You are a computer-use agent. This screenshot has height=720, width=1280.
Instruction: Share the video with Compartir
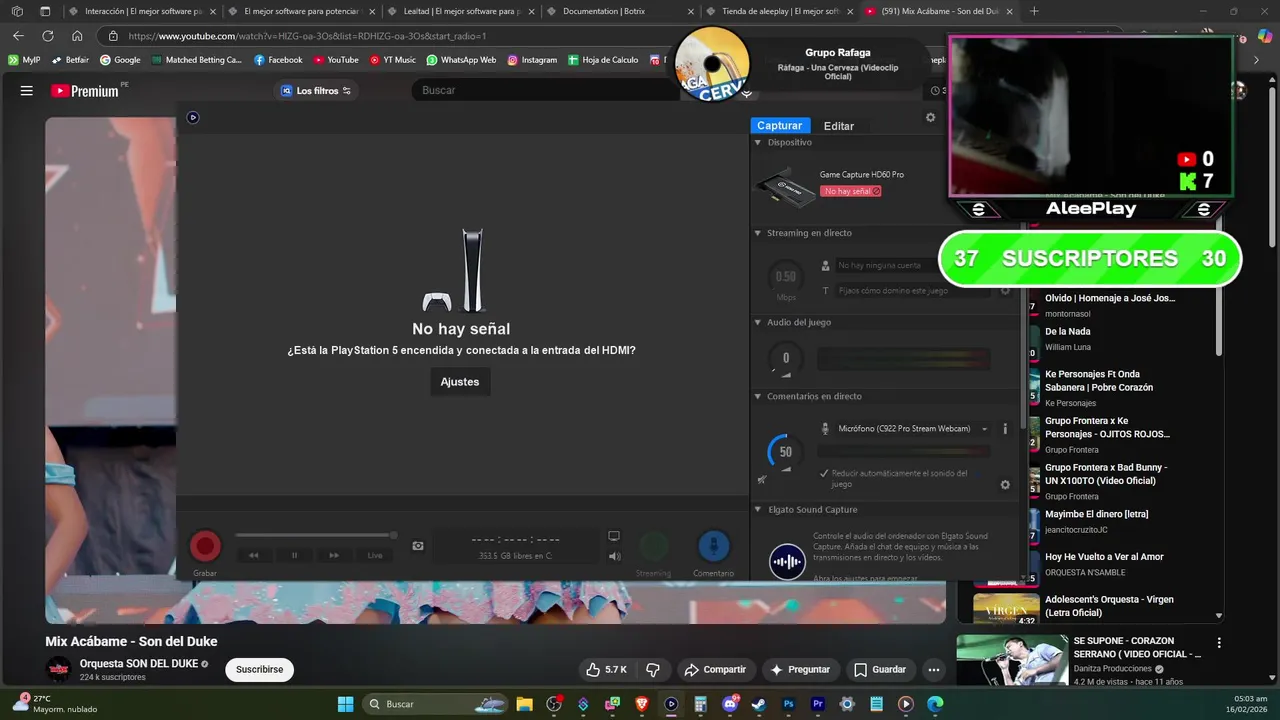pyautogui.click(x=715, y=669)
